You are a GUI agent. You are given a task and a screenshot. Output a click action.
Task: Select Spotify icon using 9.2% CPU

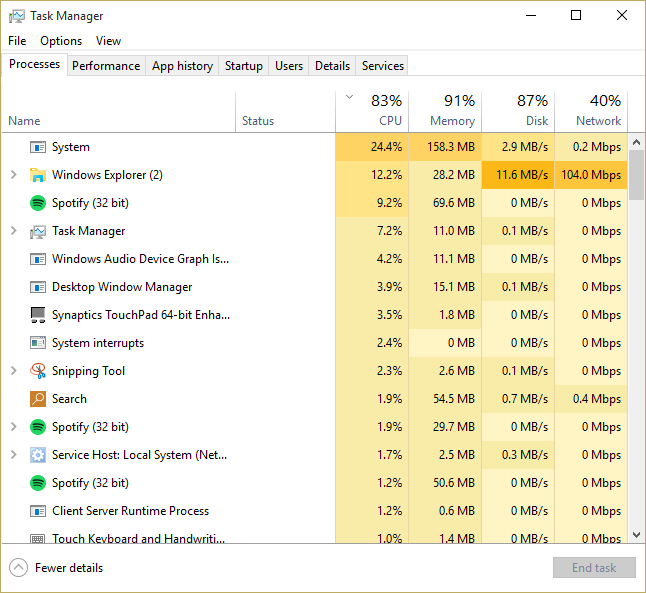click(38, 203)
